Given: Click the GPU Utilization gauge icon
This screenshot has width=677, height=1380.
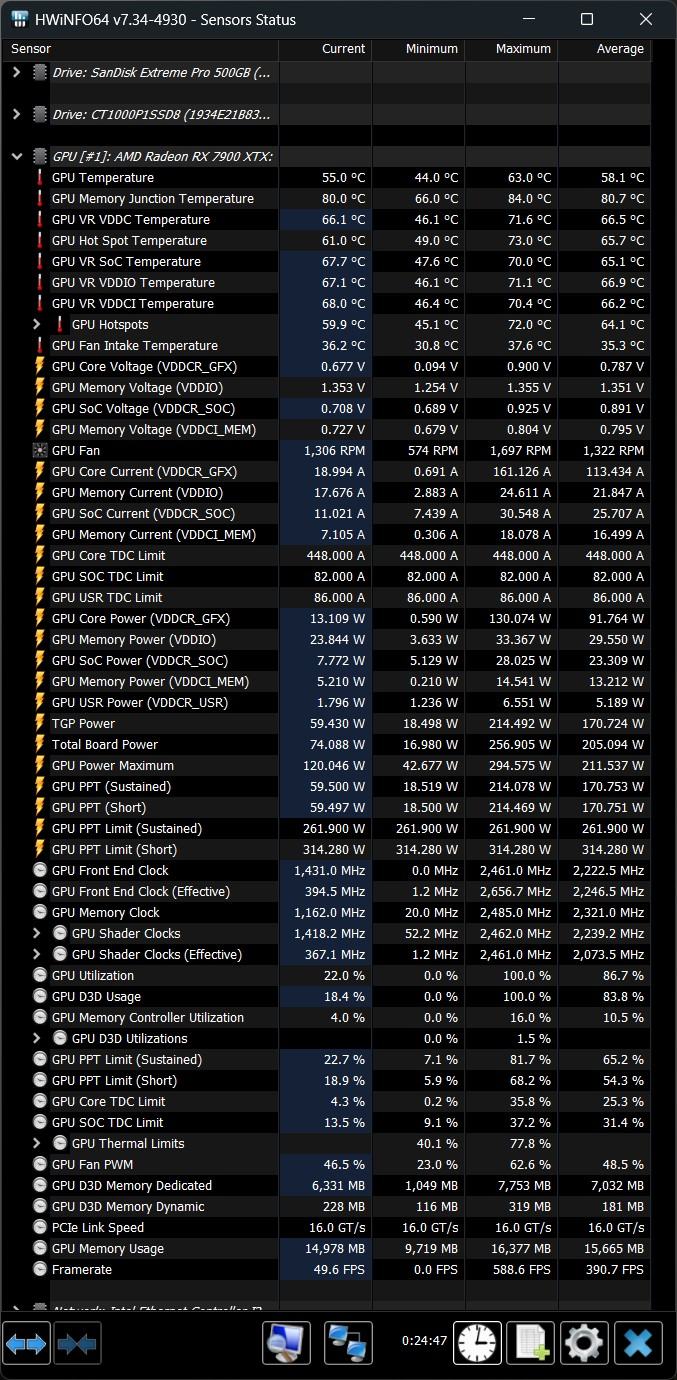Looking at the screenshot, I should (x=40, y=975).
